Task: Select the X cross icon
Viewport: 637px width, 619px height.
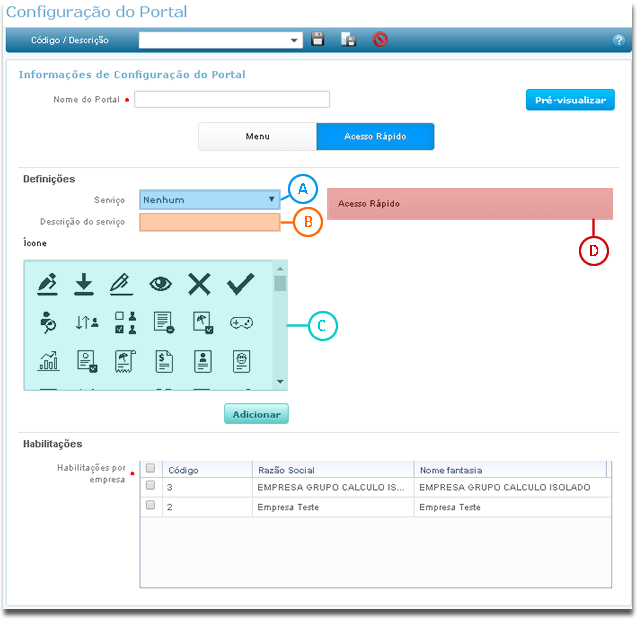Action: [x=200, y=284]
